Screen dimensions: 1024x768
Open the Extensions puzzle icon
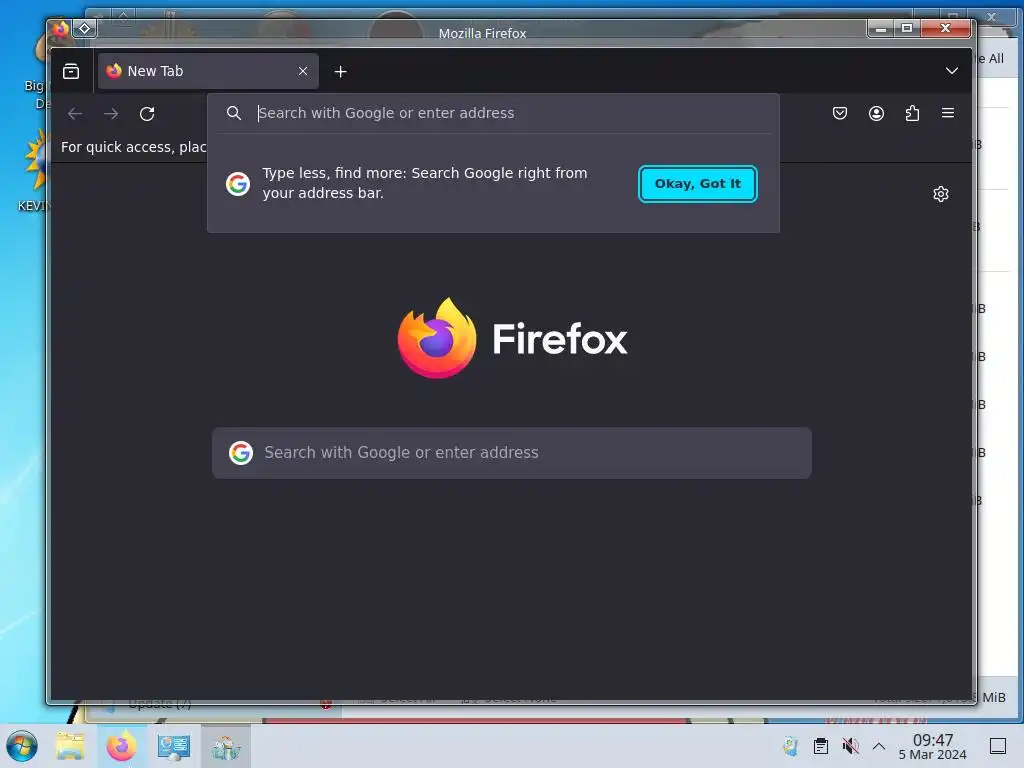(x=912, y=113)
